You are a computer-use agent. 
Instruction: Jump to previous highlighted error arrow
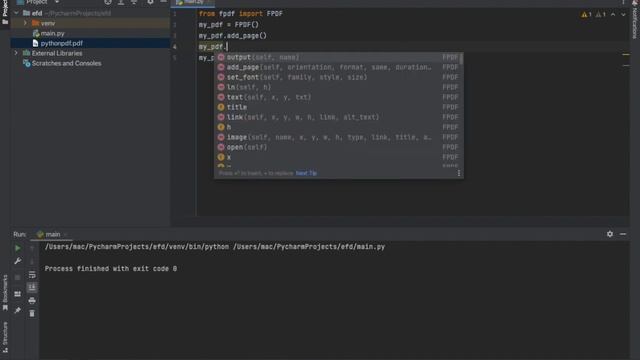pos(613,14)
